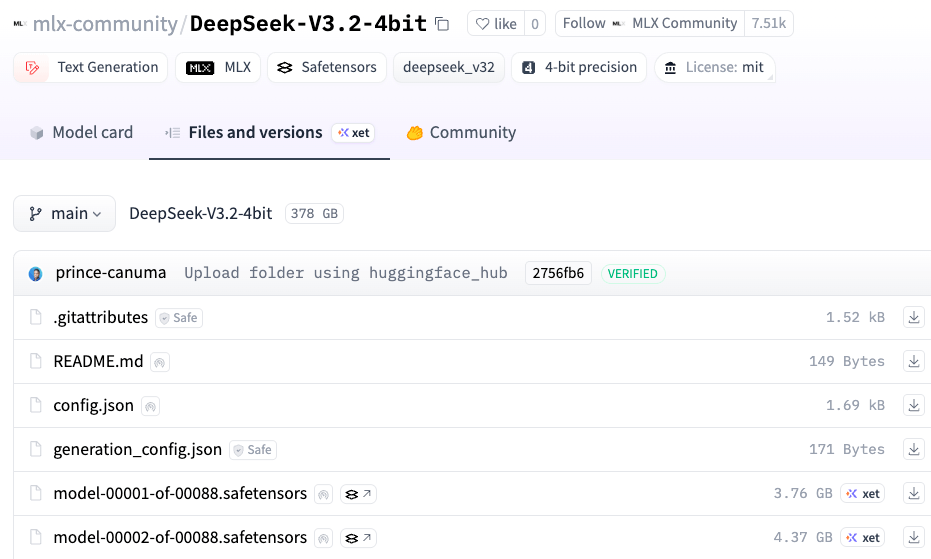Click the scan status icon beside config.json
931x559 pixels.
(x=150, y=406)
